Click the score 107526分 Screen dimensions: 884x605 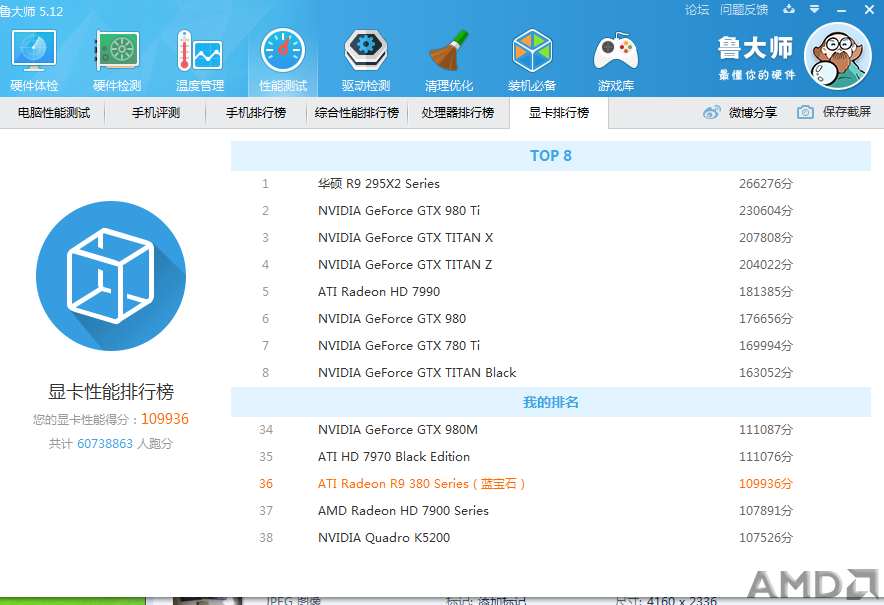click(766, 538)
